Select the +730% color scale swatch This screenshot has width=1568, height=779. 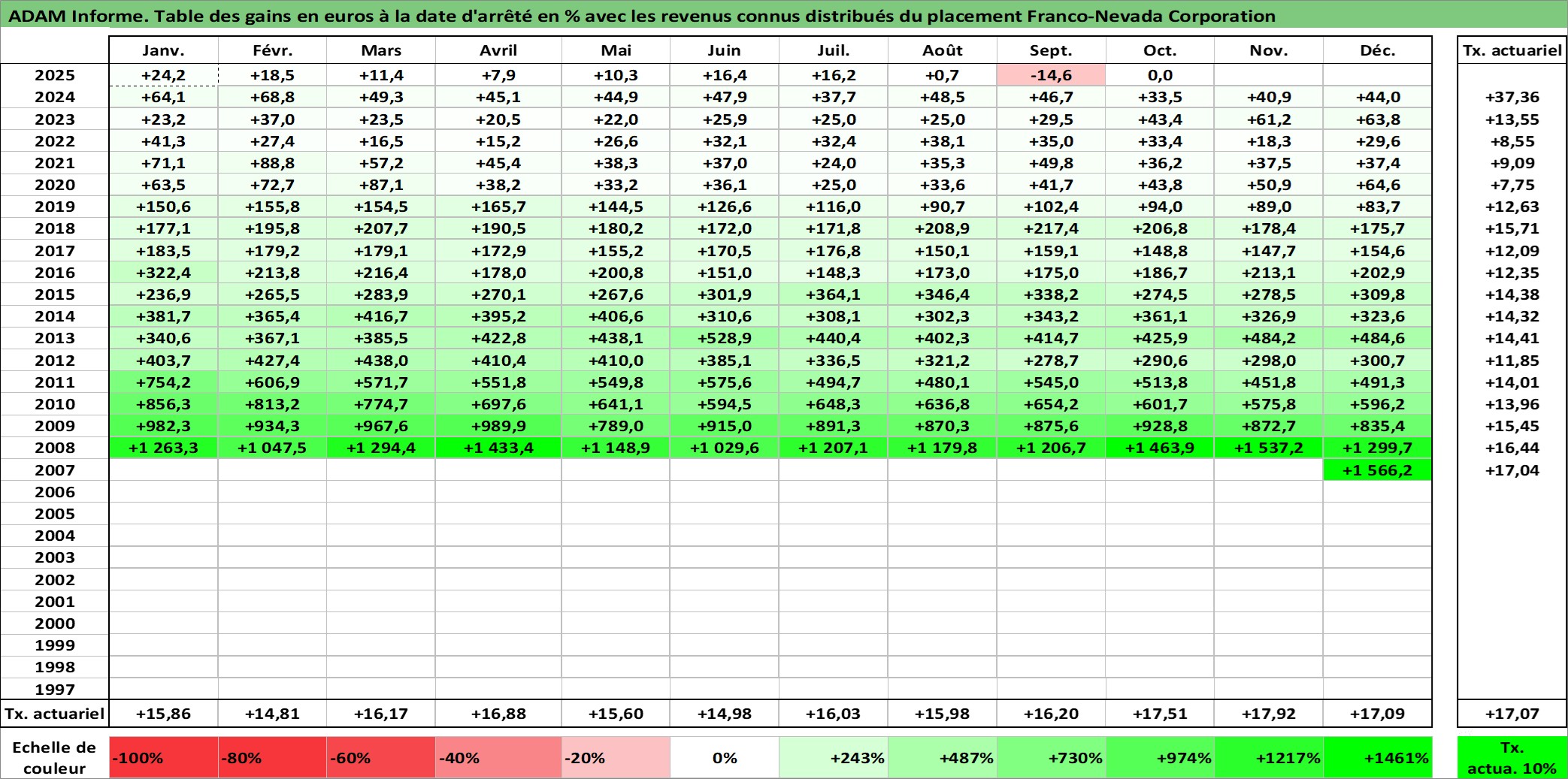[1051, 757]
